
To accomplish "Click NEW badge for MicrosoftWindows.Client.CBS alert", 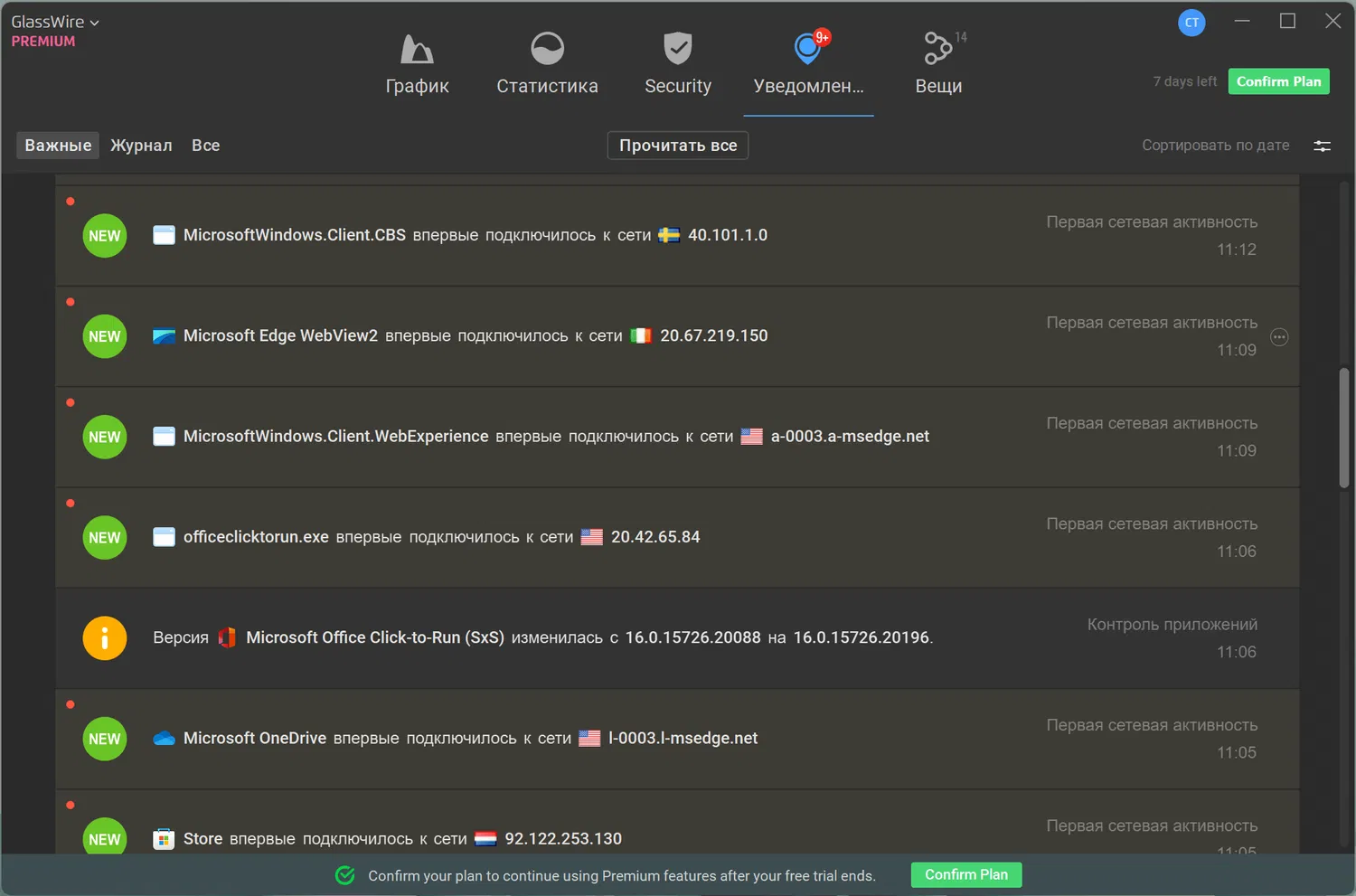I will click(x=105, y=236).
